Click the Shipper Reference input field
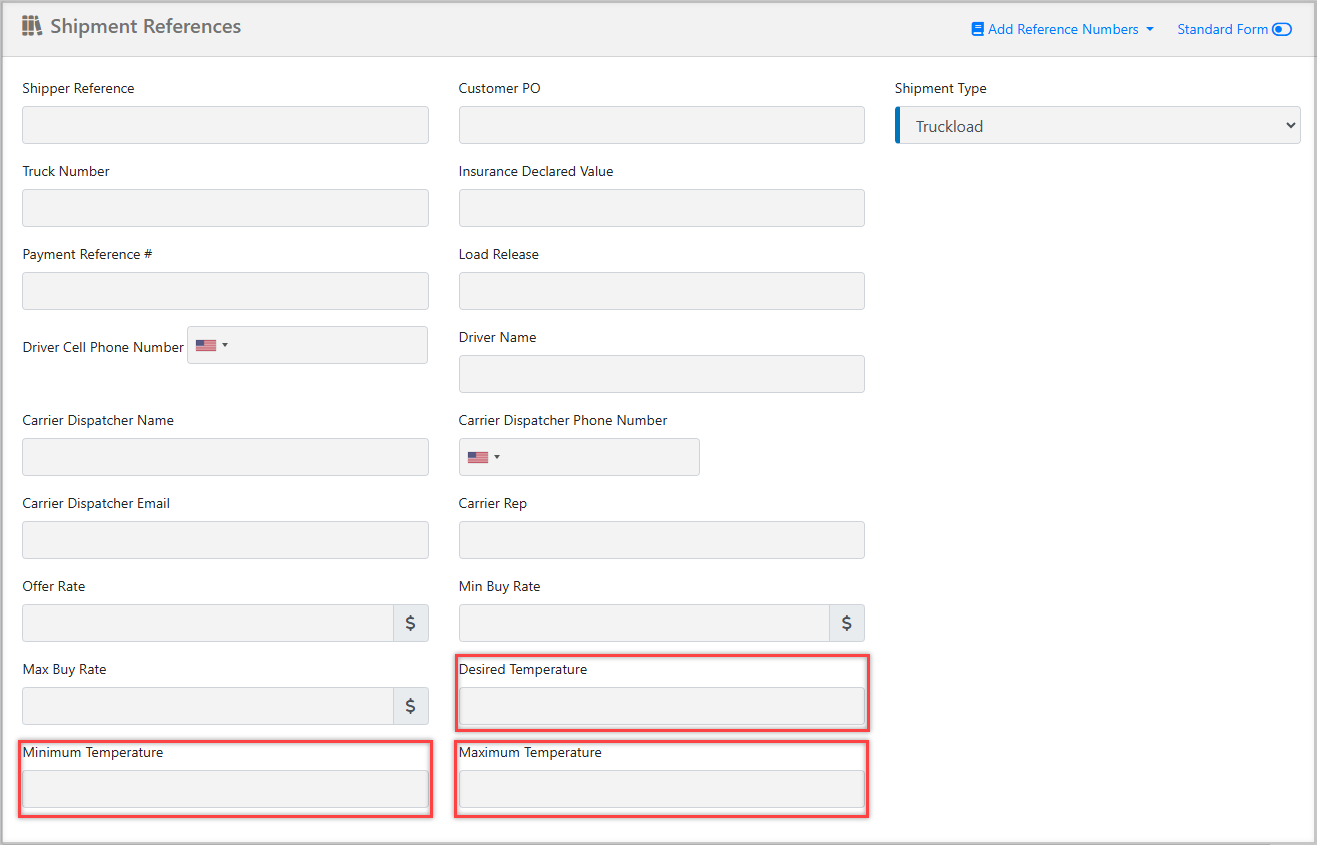The height and width of the screenshot is (845, 1317). (x=224, y=125)
